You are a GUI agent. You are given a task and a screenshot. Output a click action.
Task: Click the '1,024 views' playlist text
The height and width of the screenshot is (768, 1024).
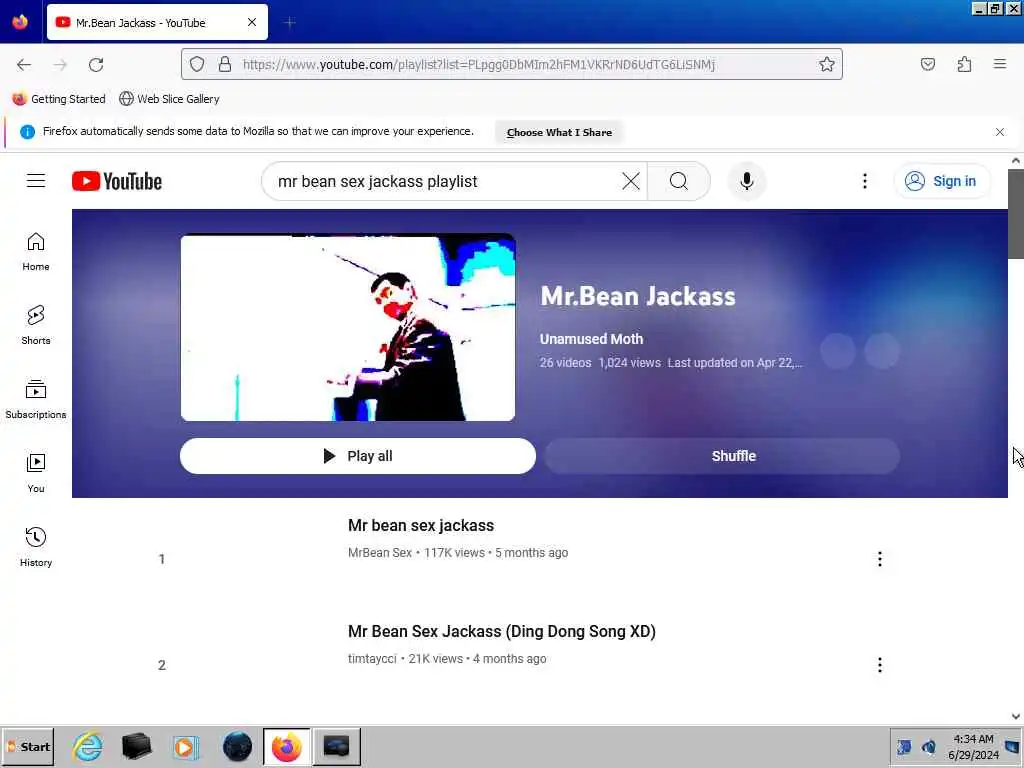(x=630, y=362)
